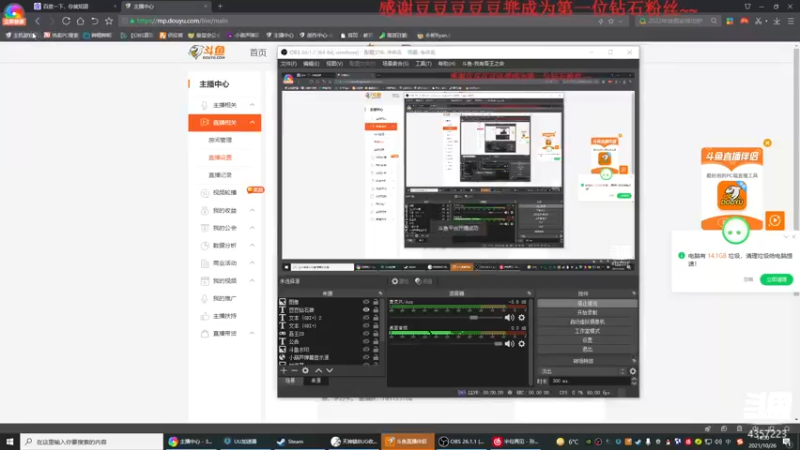800x450 pixels.
Task: Click the orange play icon on the 斗鱼直播伴侣 ad
Action: point(774,220)
